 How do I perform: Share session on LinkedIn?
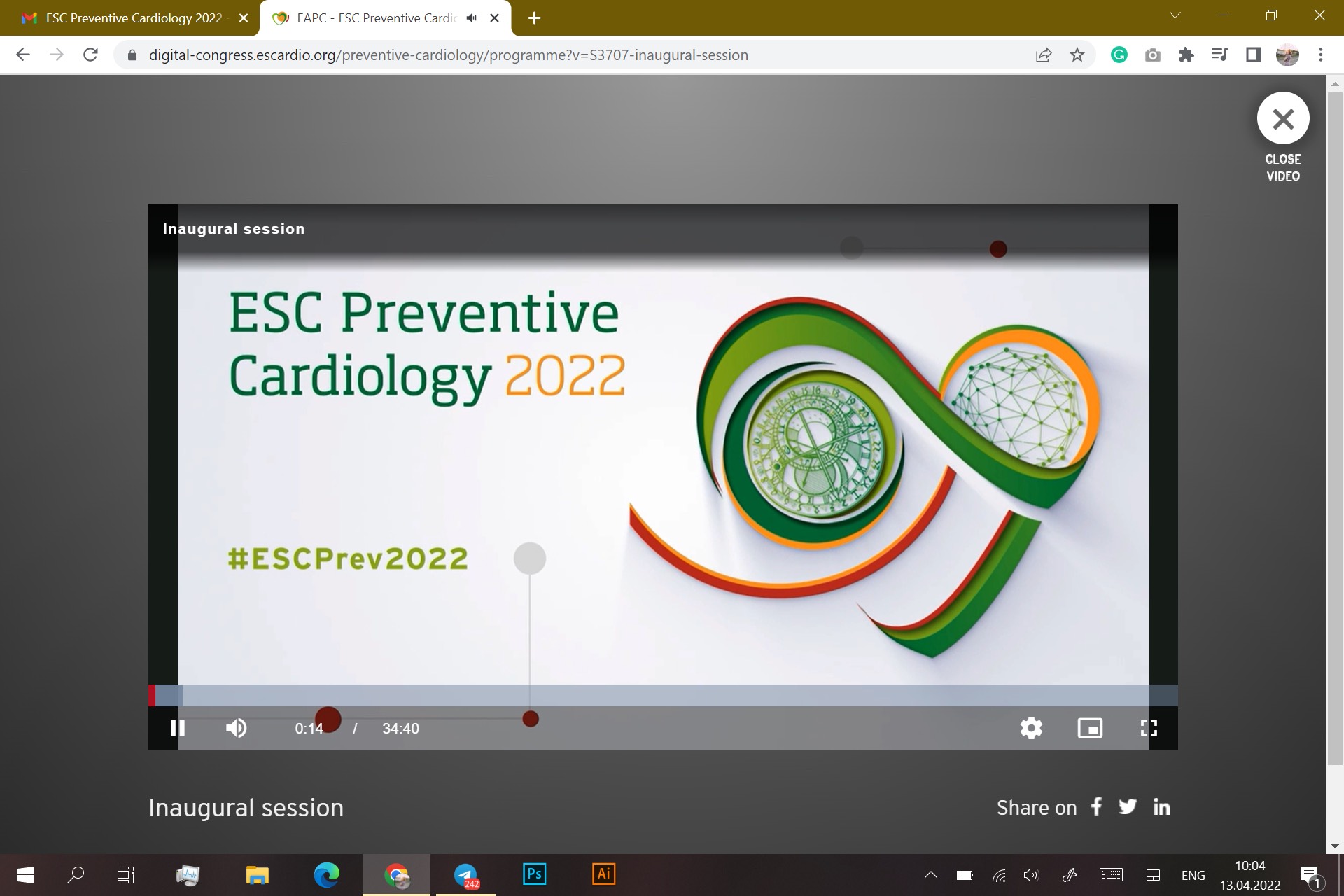point(1161,806)
